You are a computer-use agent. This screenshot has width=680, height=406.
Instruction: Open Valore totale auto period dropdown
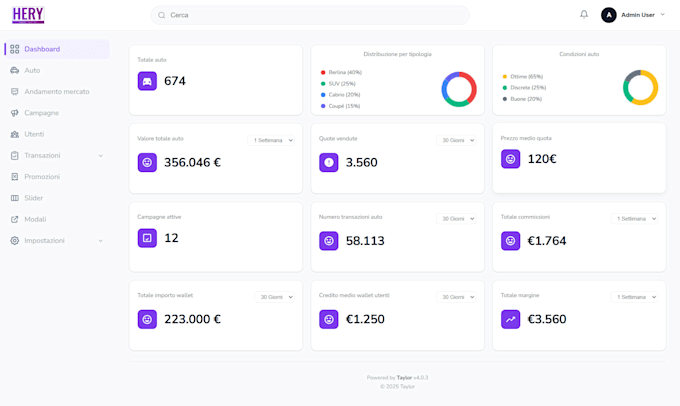point(271,140)
